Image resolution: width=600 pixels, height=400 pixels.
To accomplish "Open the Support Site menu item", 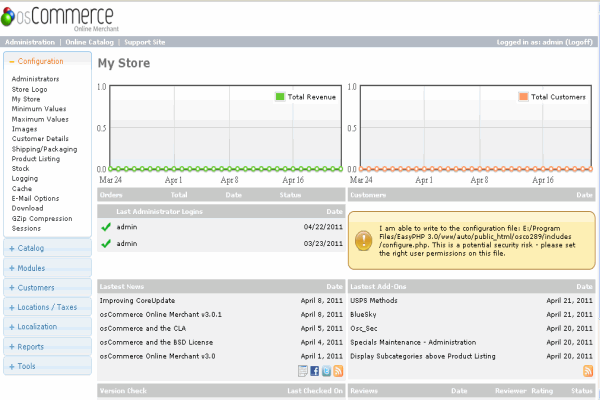I will pyautogui.click(x=145, y=42).
